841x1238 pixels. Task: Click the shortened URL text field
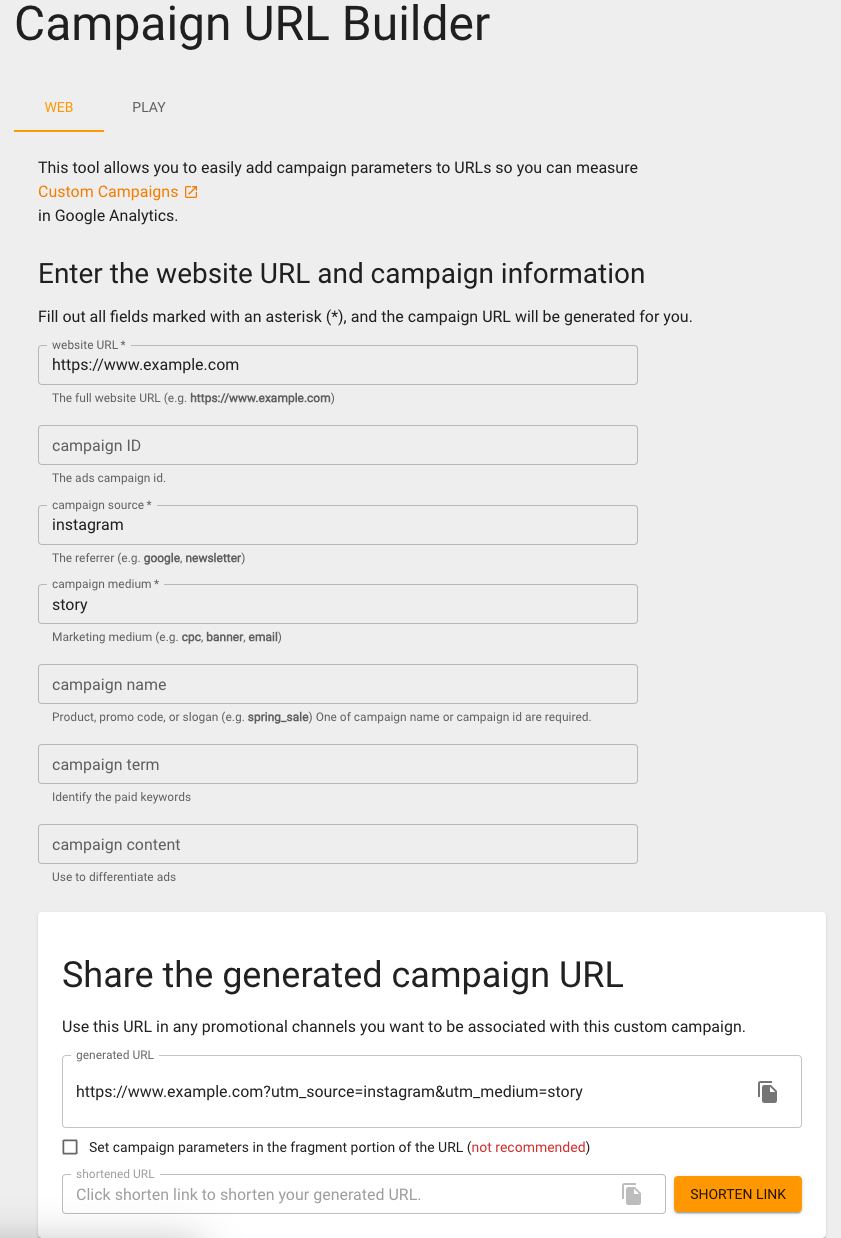click(x=340, y=1194)
